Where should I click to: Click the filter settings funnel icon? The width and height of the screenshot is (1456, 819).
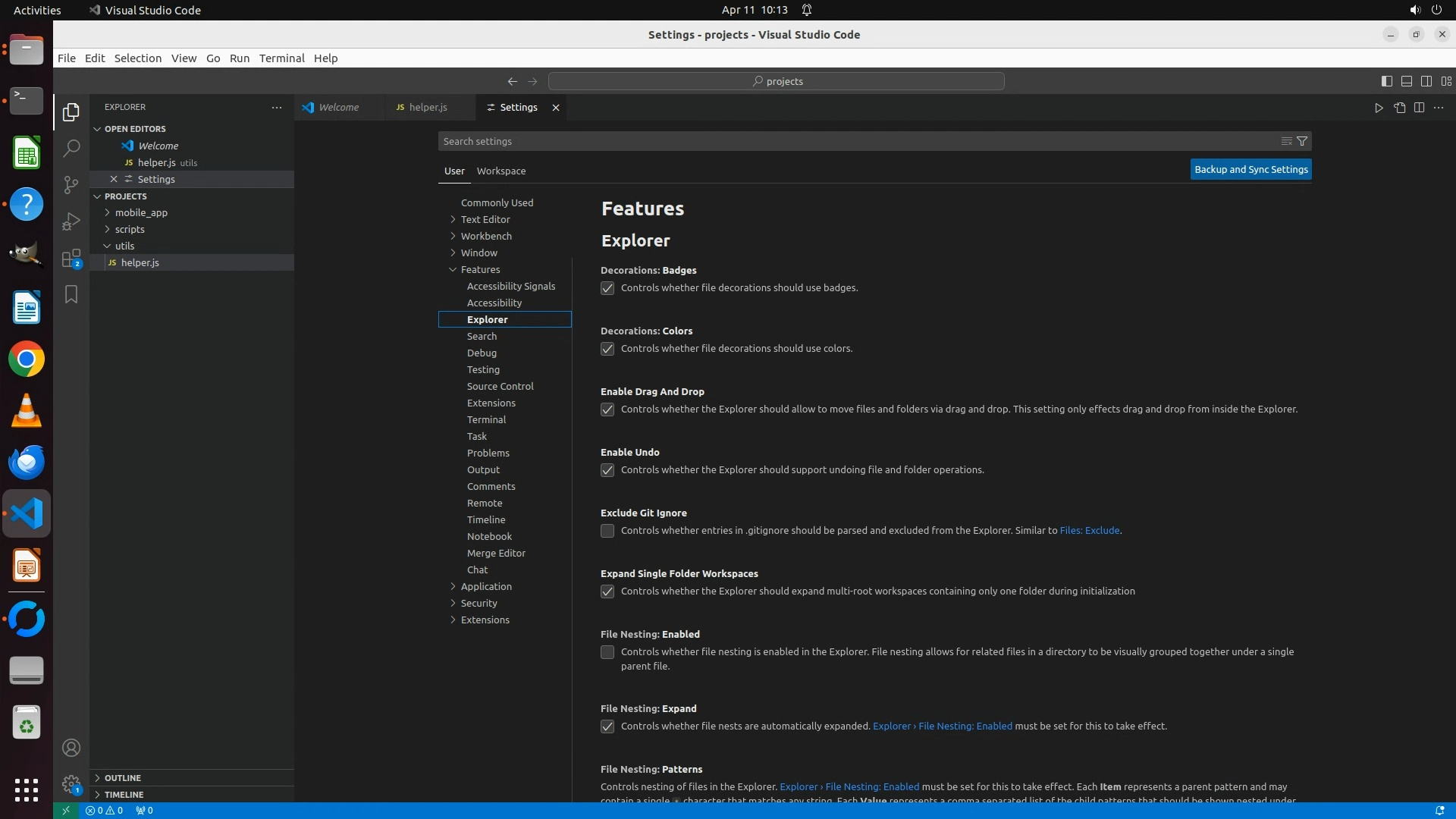(x=1302, y=141)
